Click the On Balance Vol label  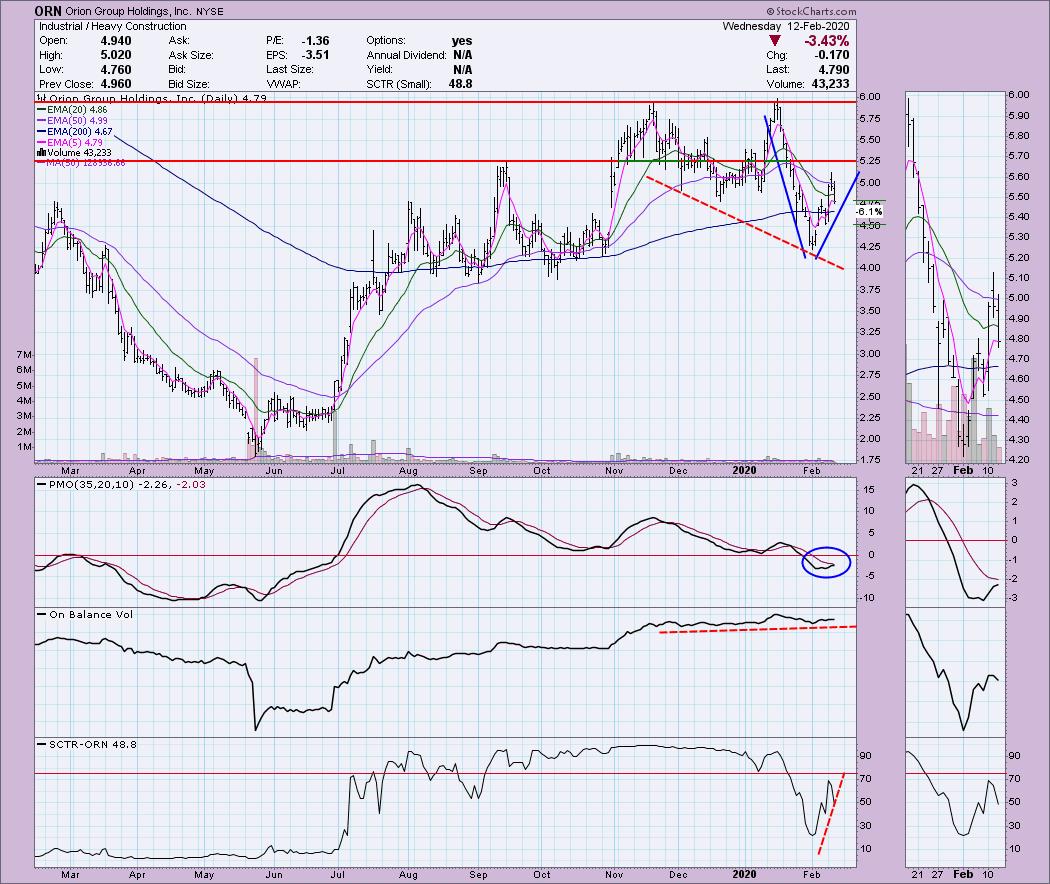86,614
